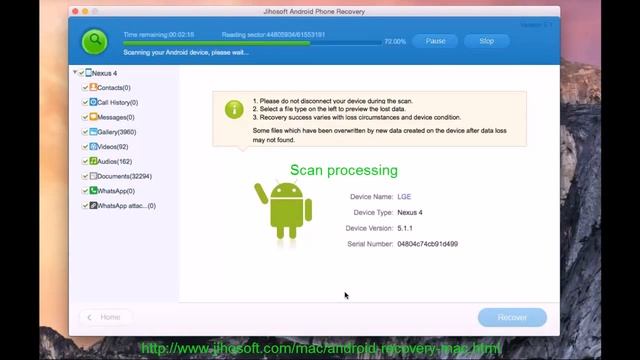Select Audios(162) in the sidebar

(x=115, y=162)
